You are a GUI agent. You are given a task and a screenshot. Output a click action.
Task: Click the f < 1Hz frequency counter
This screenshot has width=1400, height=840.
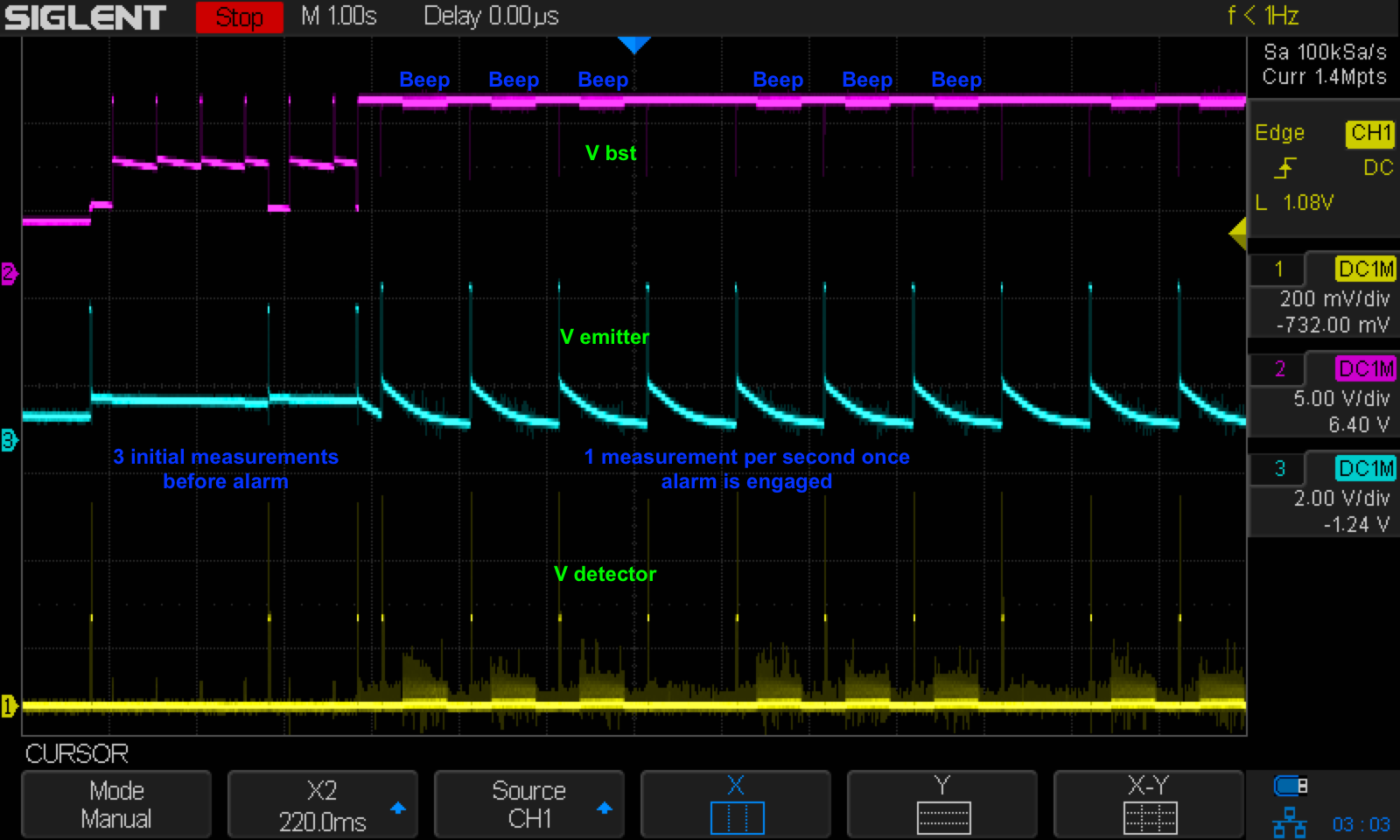[1263, 16]
